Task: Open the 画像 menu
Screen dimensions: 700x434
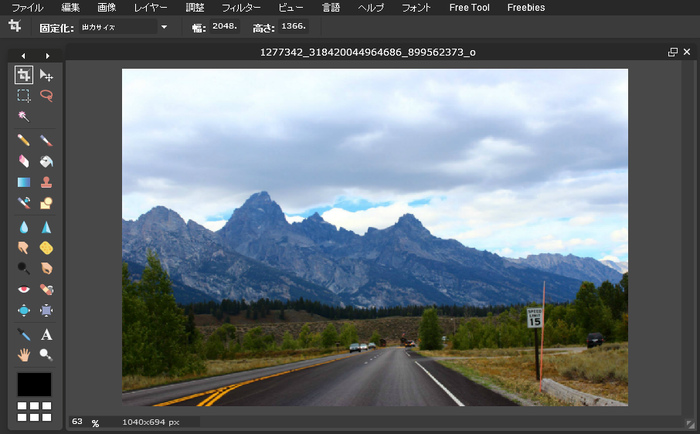Action: [107, 8]
